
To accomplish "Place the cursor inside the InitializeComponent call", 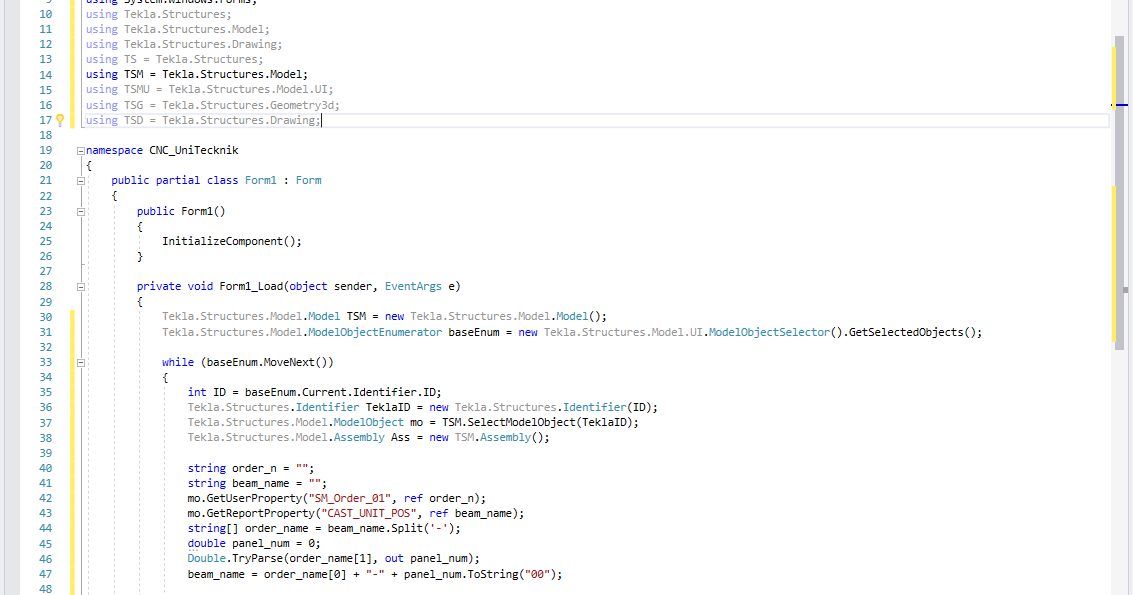I will click(x=230, y=240).
